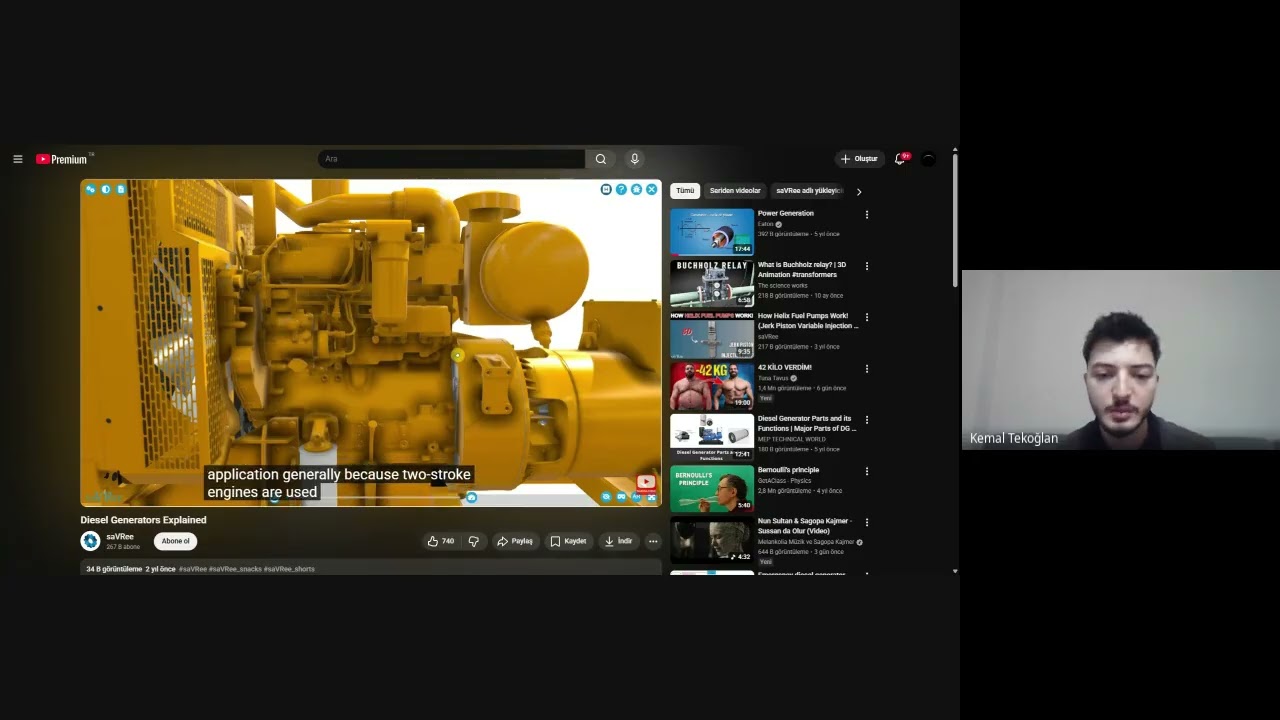Image resolution: width=1280 pixels, height=720 pixels.
Task: Click the document icon in the video overlay
Action: 121,189
